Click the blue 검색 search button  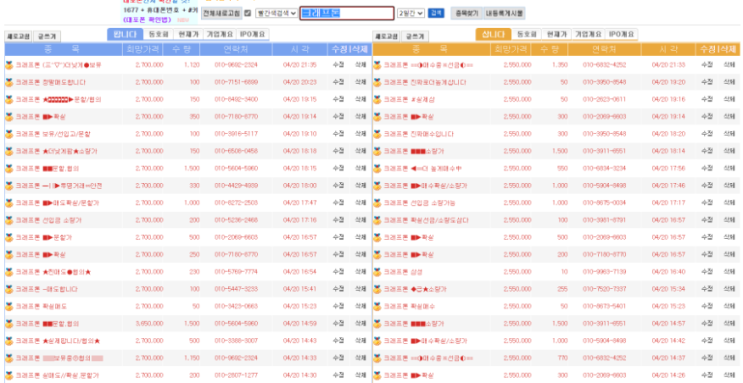[x=436, y=13]
